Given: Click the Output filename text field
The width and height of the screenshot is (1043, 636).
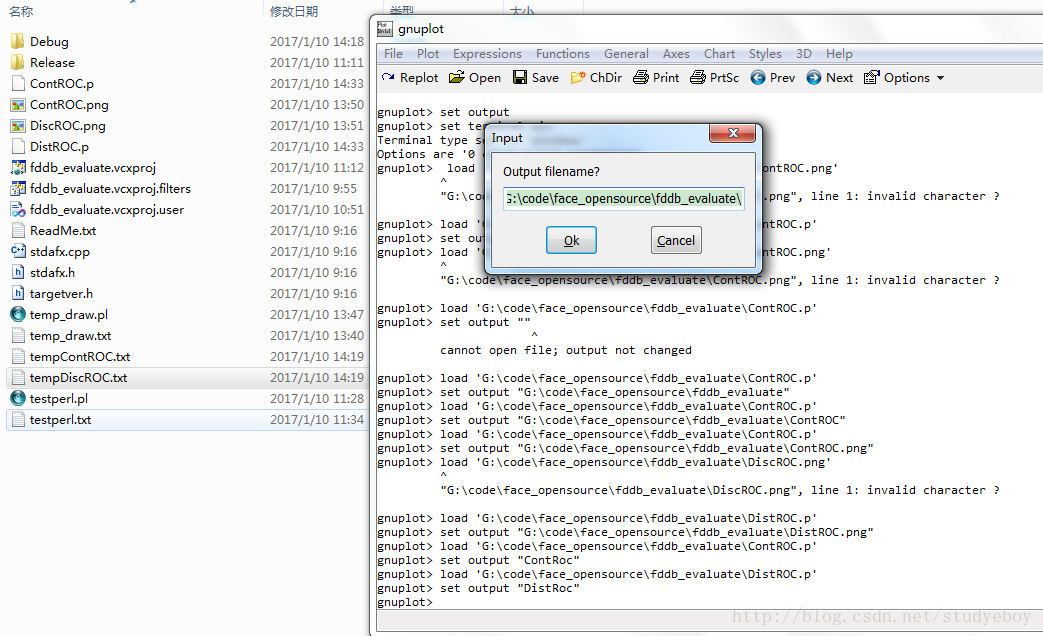Looking at the screenshot, I should point(623,198).
